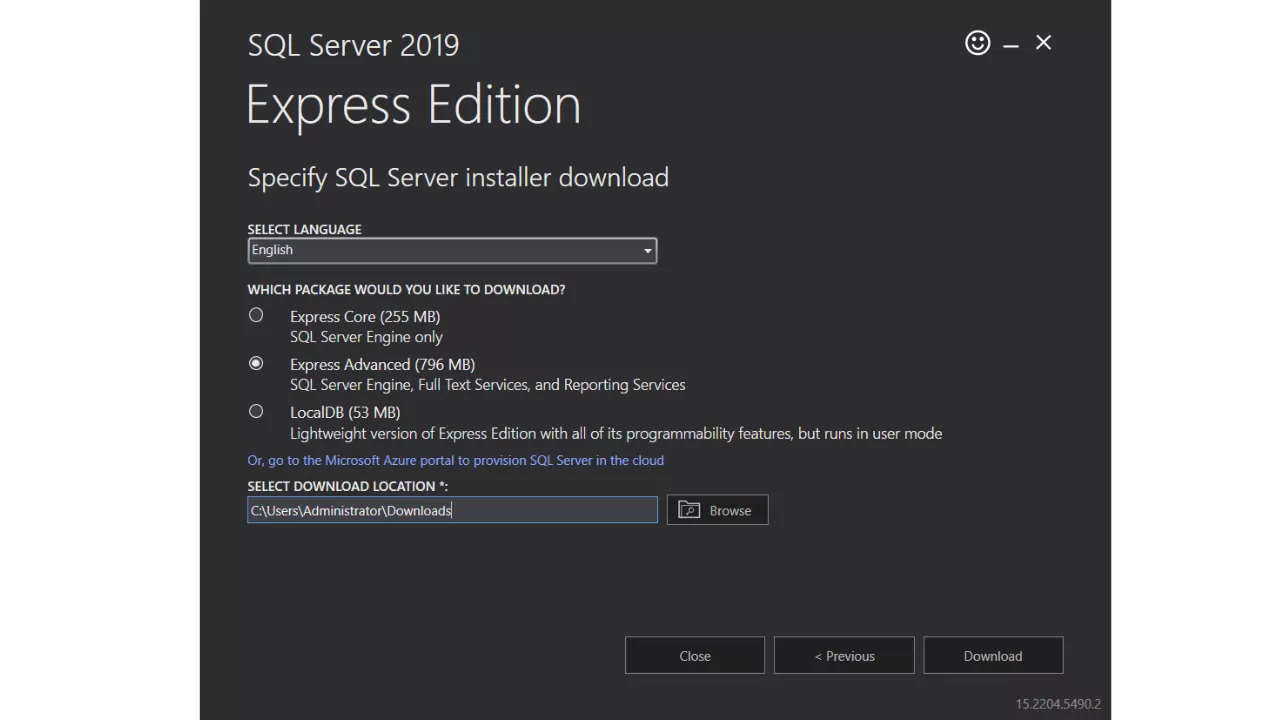Click the 'LocalDB (53 MB)' label
The height and width of the screenshot is (720, 1280).
pos(345,412)
